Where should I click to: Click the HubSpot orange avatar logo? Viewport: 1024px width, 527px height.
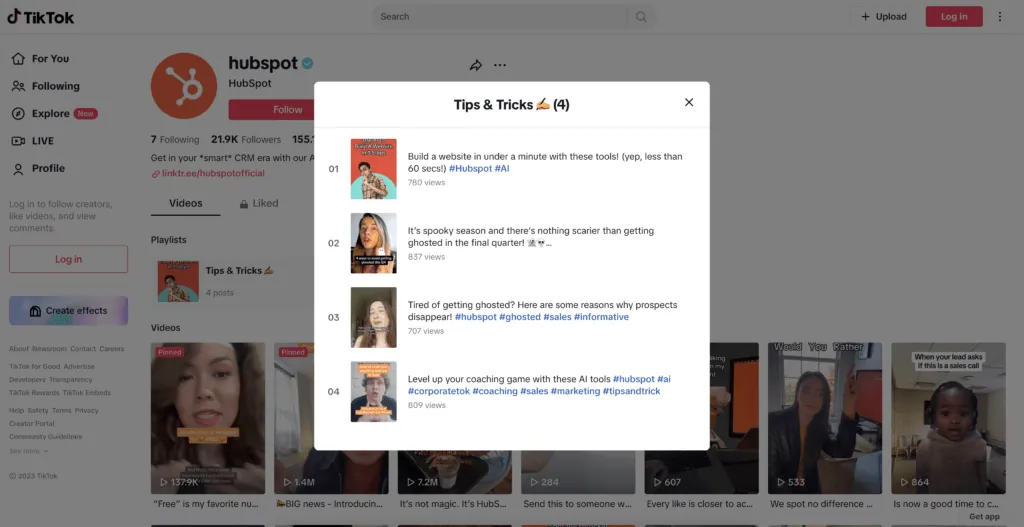pyautogui.click(x=184, y=86)
